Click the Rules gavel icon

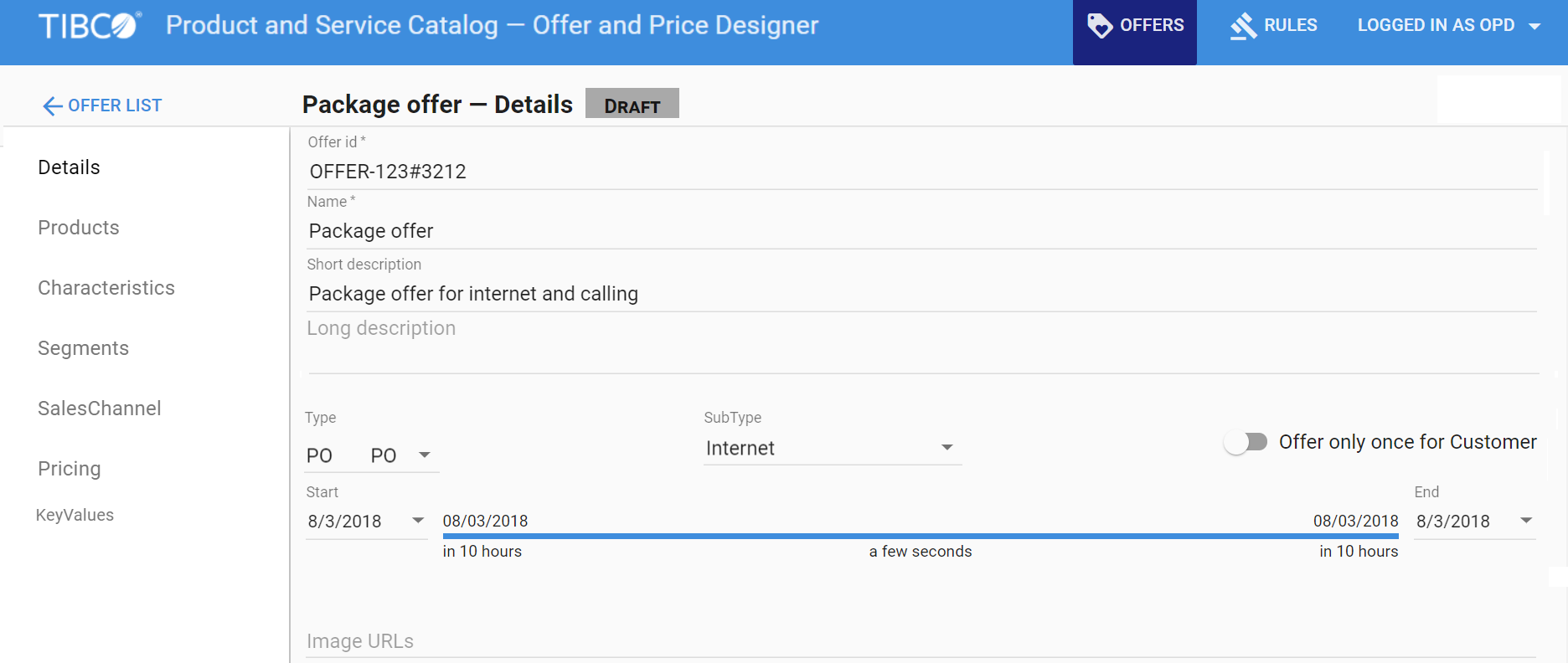pos(1243,26)
